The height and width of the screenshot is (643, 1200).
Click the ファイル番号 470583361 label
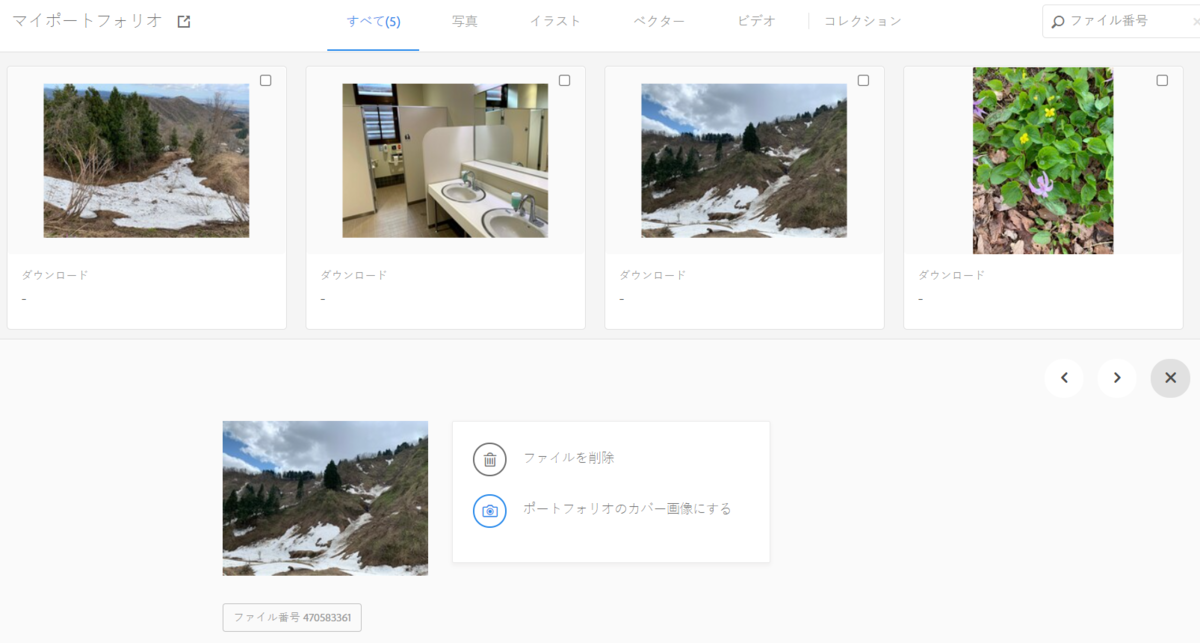[x=292, y=618]
